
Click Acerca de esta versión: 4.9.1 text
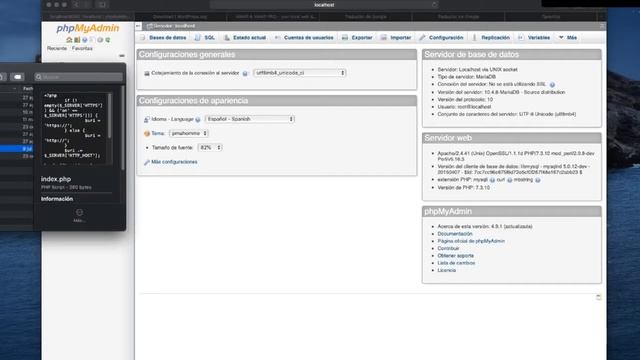point(485,227)
